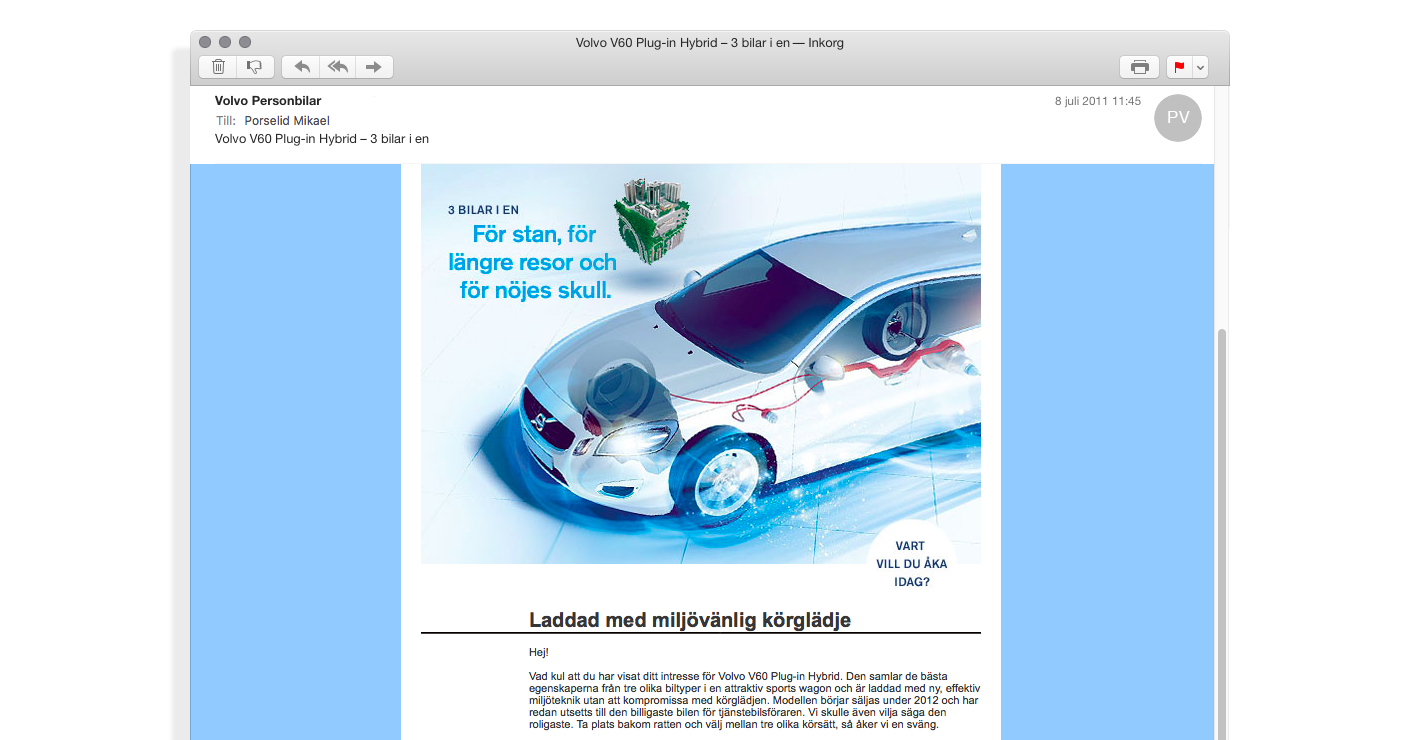Reply to Volvo Personbilar
The height and width of the screenshot is (740, 1420).
pos(301,67)
